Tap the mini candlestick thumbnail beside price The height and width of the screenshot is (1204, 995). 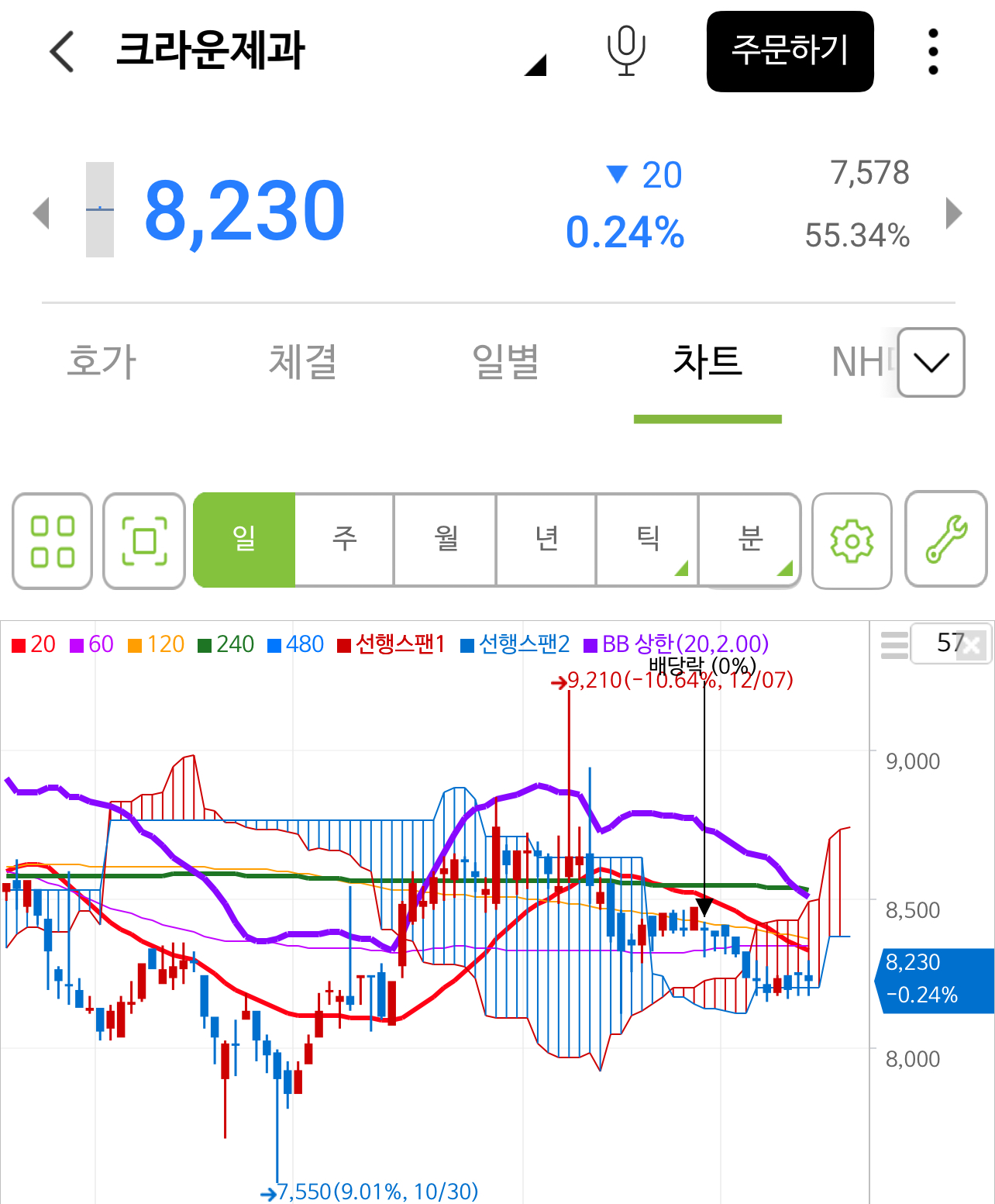(x=99, y=209)
